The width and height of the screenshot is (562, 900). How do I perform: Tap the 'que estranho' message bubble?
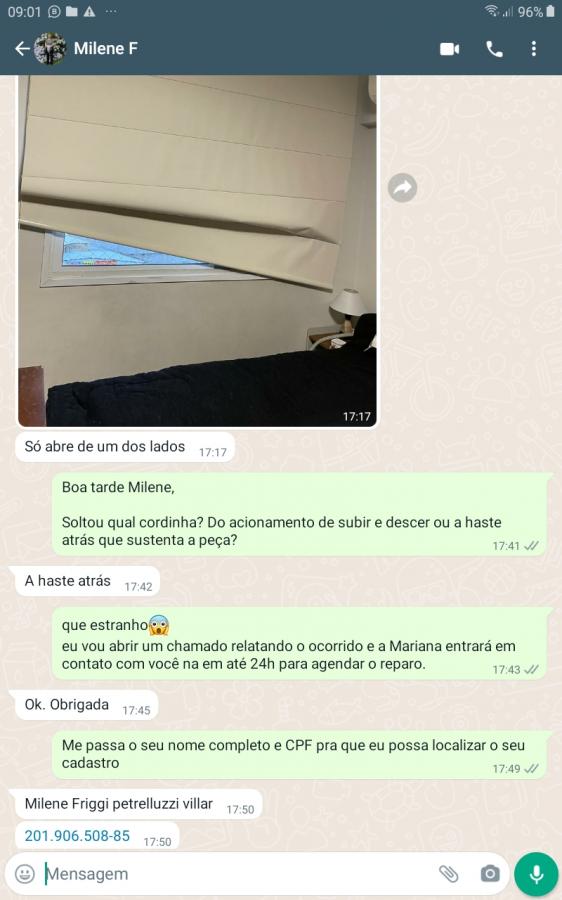click(x=301, y=644)
